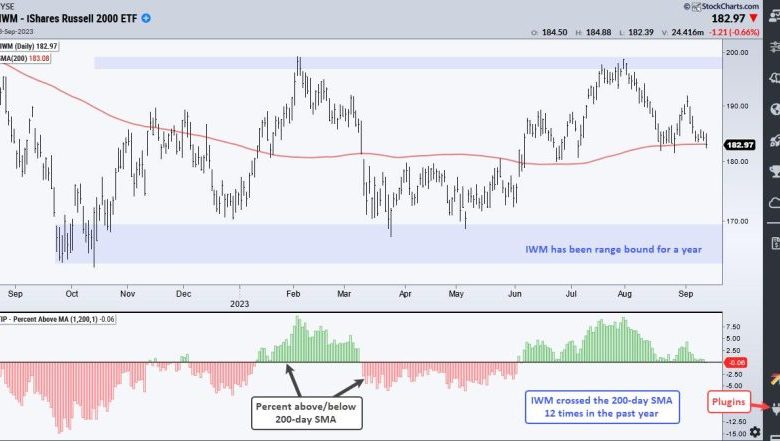
Task: Open the globe icon in sidebar
Action: 775,109
